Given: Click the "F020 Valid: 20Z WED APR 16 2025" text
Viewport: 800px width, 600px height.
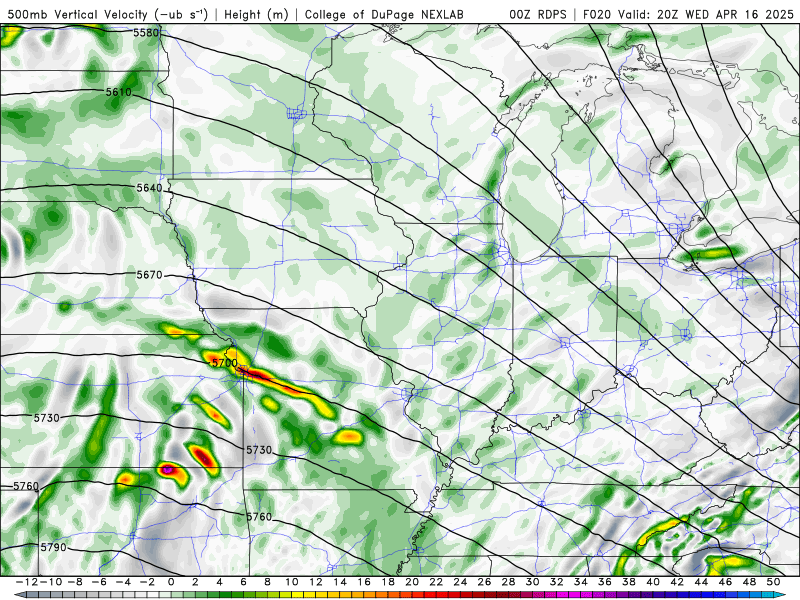Looking at the screenshot, I should click(x=688, y=15).
